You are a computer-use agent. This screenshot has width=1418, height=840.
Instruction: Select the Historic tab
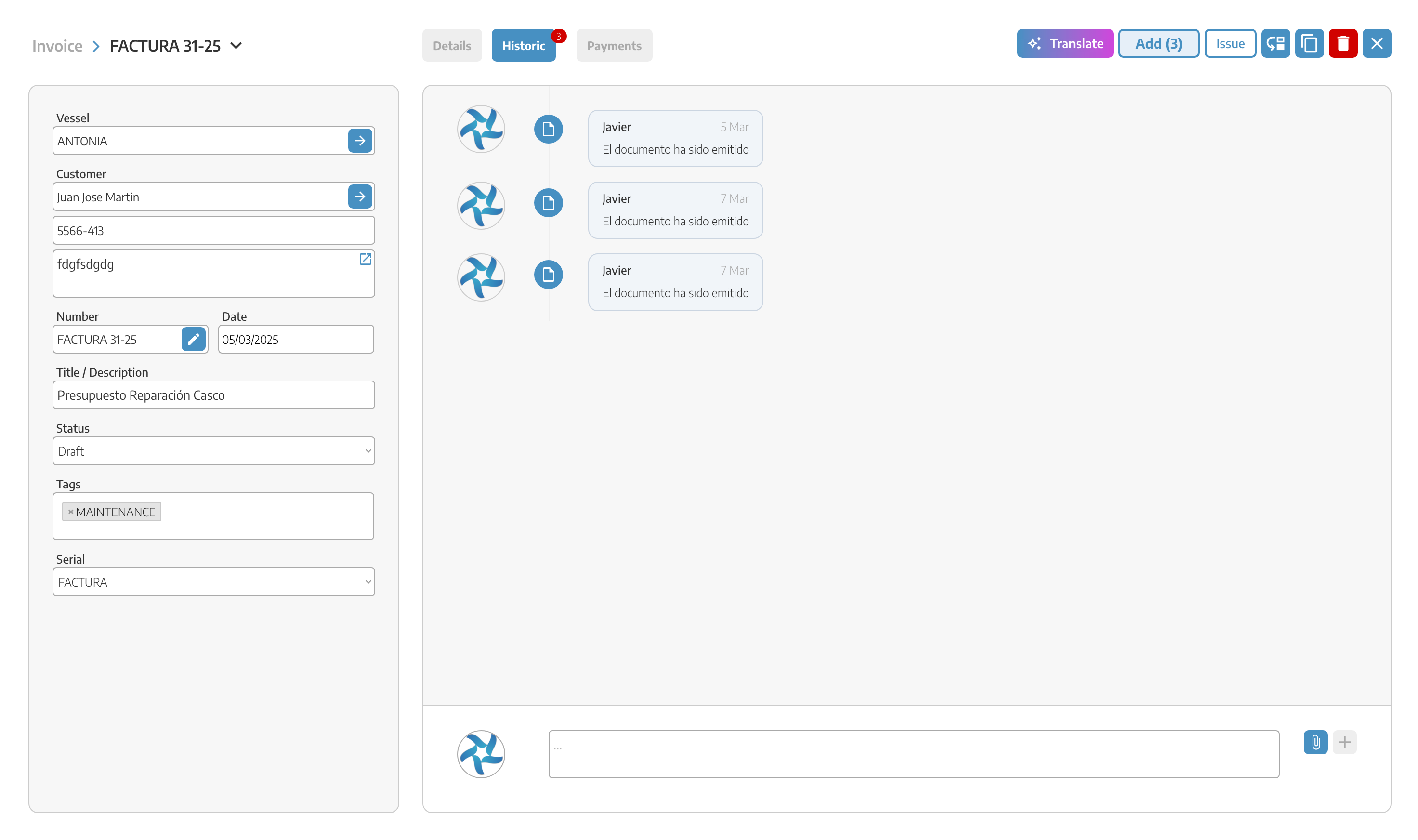pyautogui.click(x=523, y=45)
